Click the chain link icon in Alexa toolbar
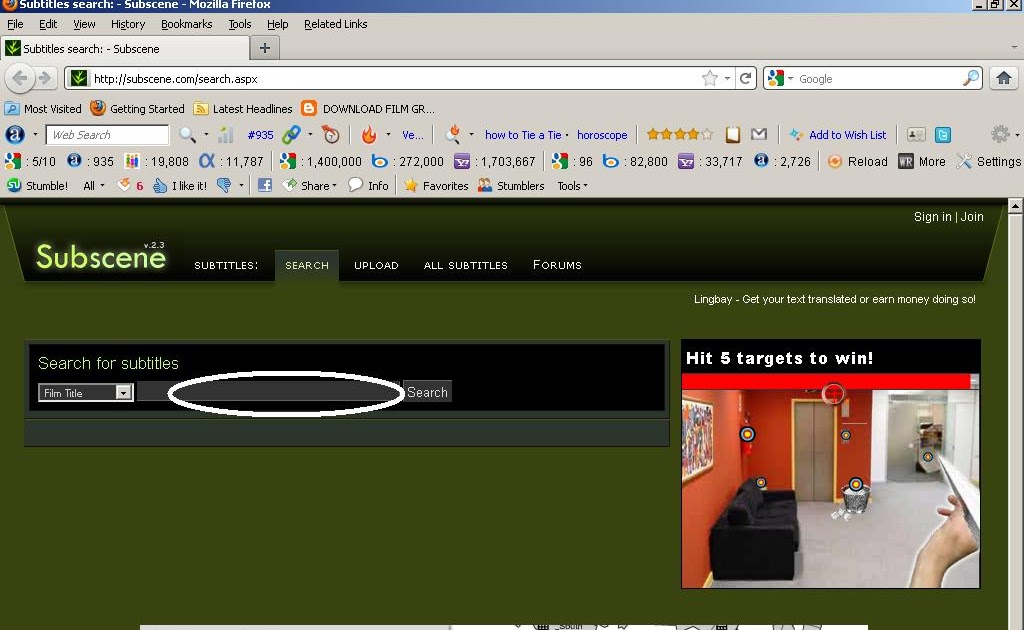 click(291, 134)
